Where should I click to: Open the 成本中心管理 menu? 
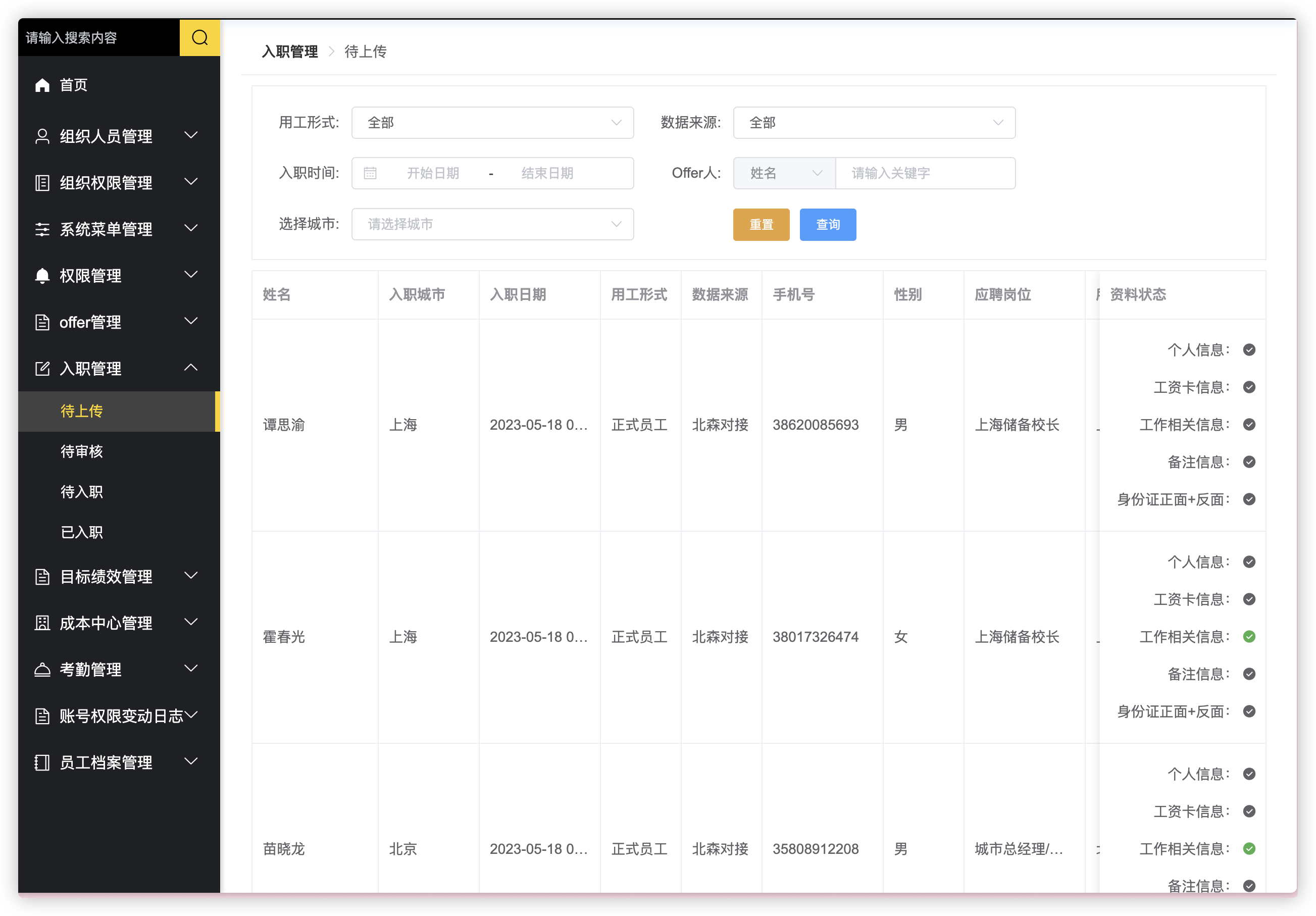pos(119,623)
